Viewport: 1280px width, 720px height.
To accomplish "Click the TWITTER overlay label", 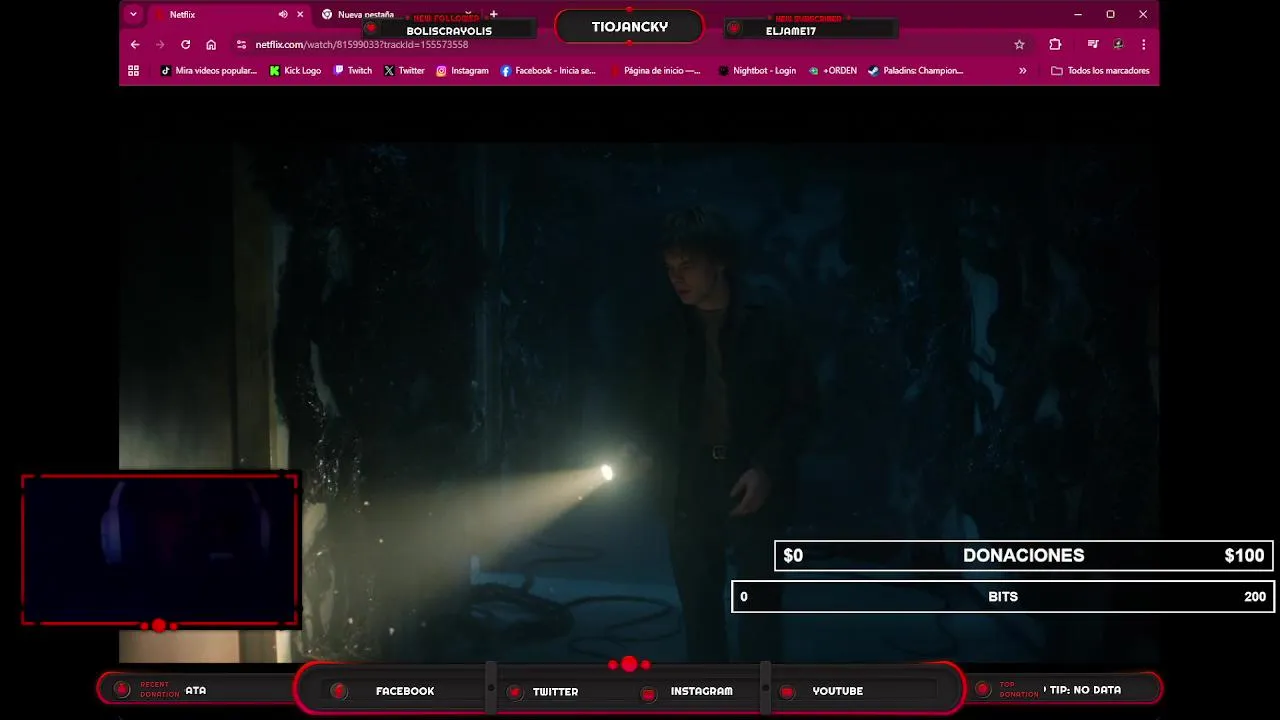I will [555, 691].
